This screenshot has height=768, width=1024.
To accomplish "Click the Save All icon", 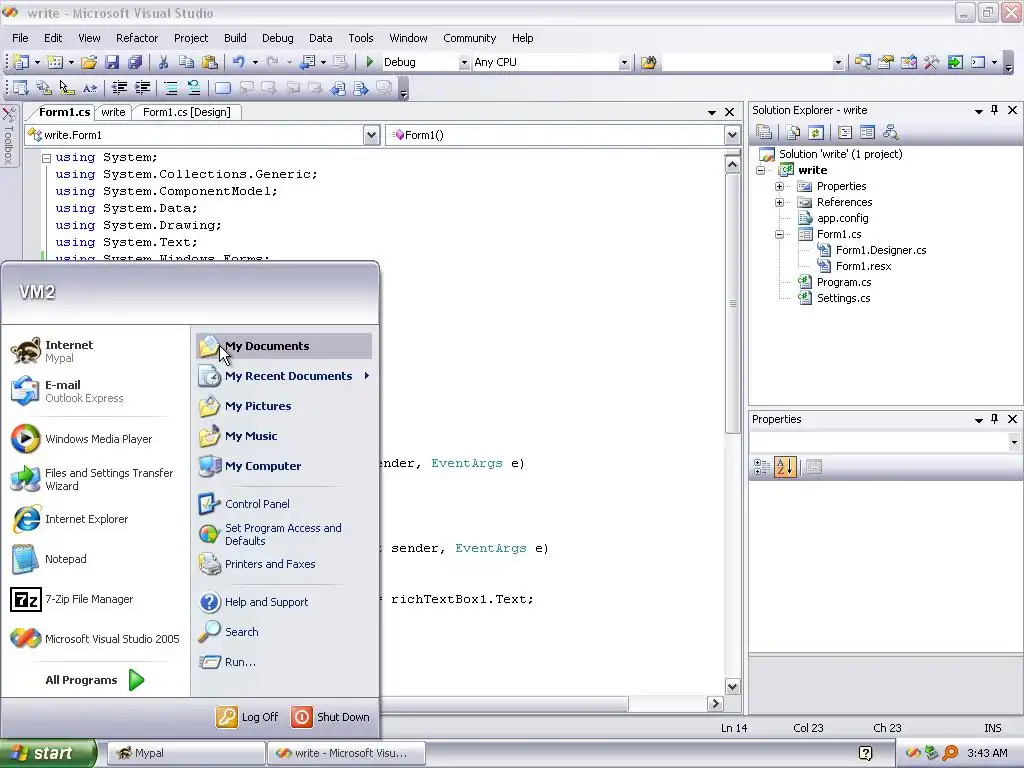I will point(135,62).
